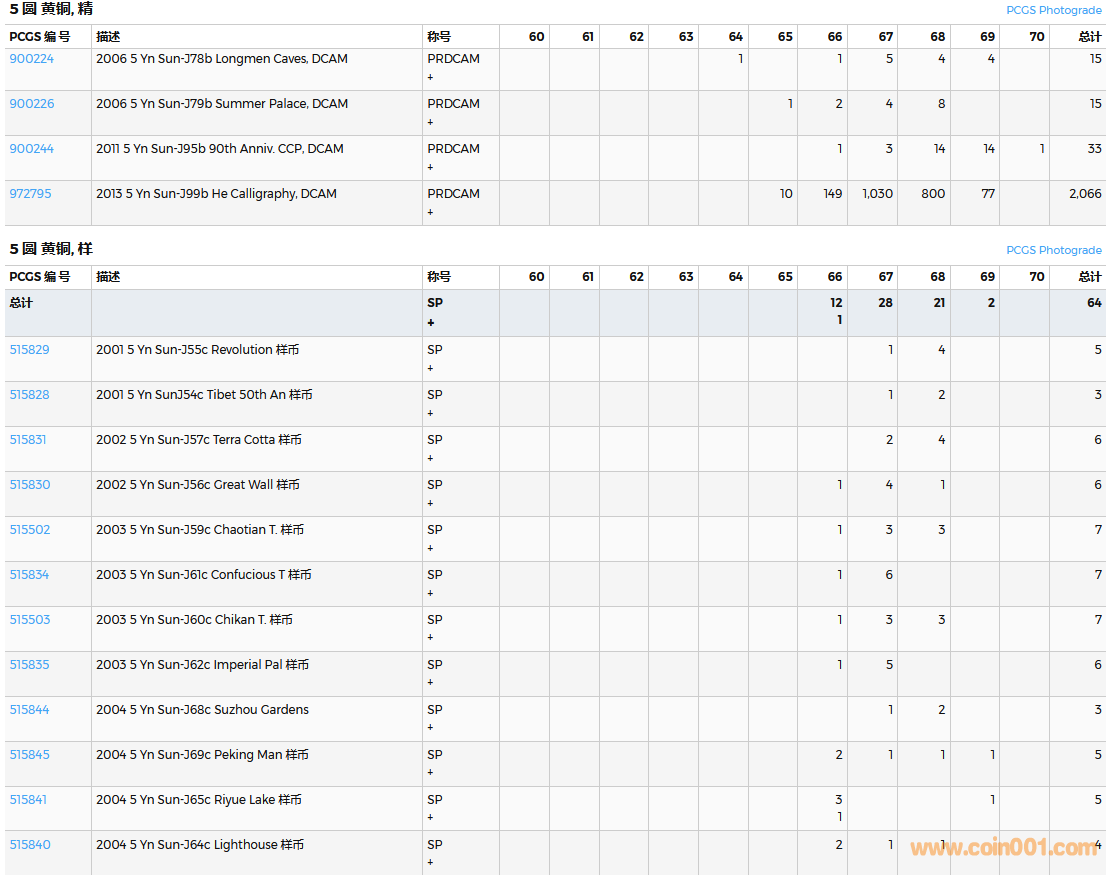Open PCGS number 900224 link
Viewport: 1110px width, 875px height.
coord(32,59)
